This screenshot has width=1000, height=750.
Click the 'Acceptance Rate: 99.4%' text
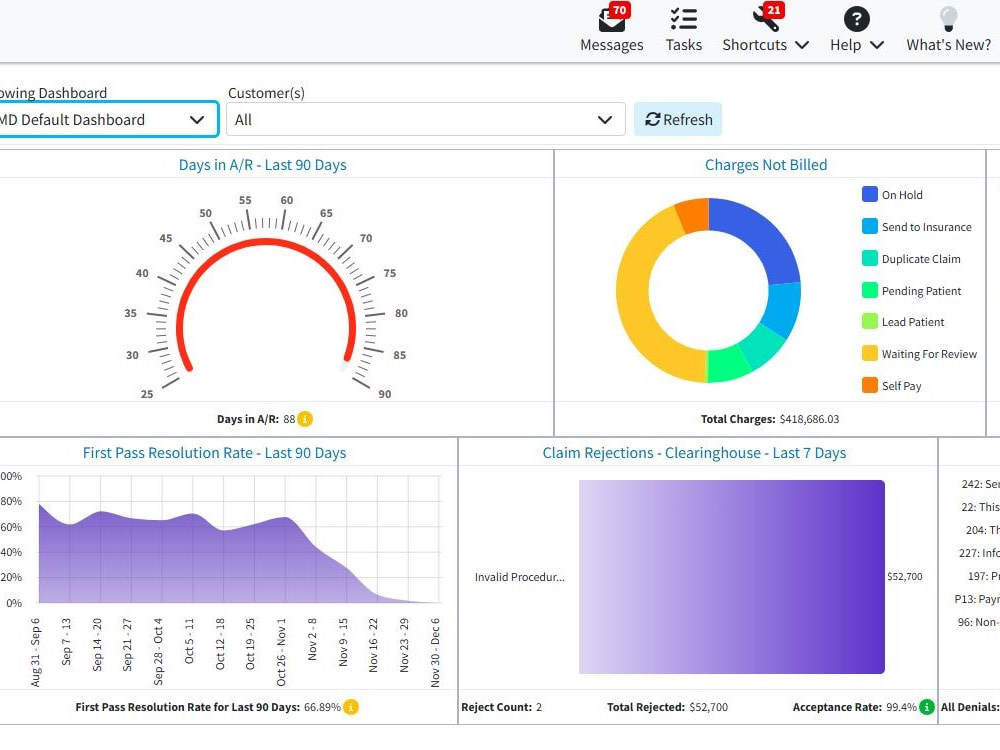pyautogui.click(x=855, y=707)
